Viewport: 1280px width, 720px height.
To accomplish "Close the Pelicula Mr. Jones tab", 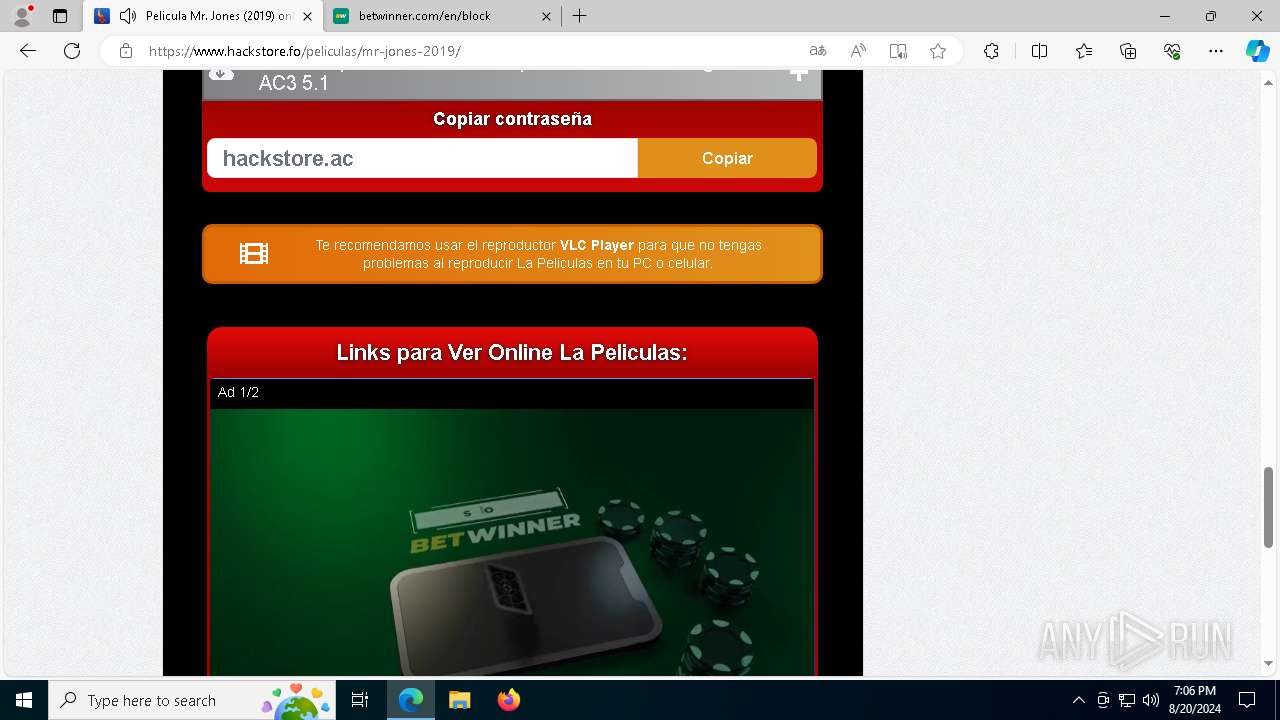I will 307,16.
